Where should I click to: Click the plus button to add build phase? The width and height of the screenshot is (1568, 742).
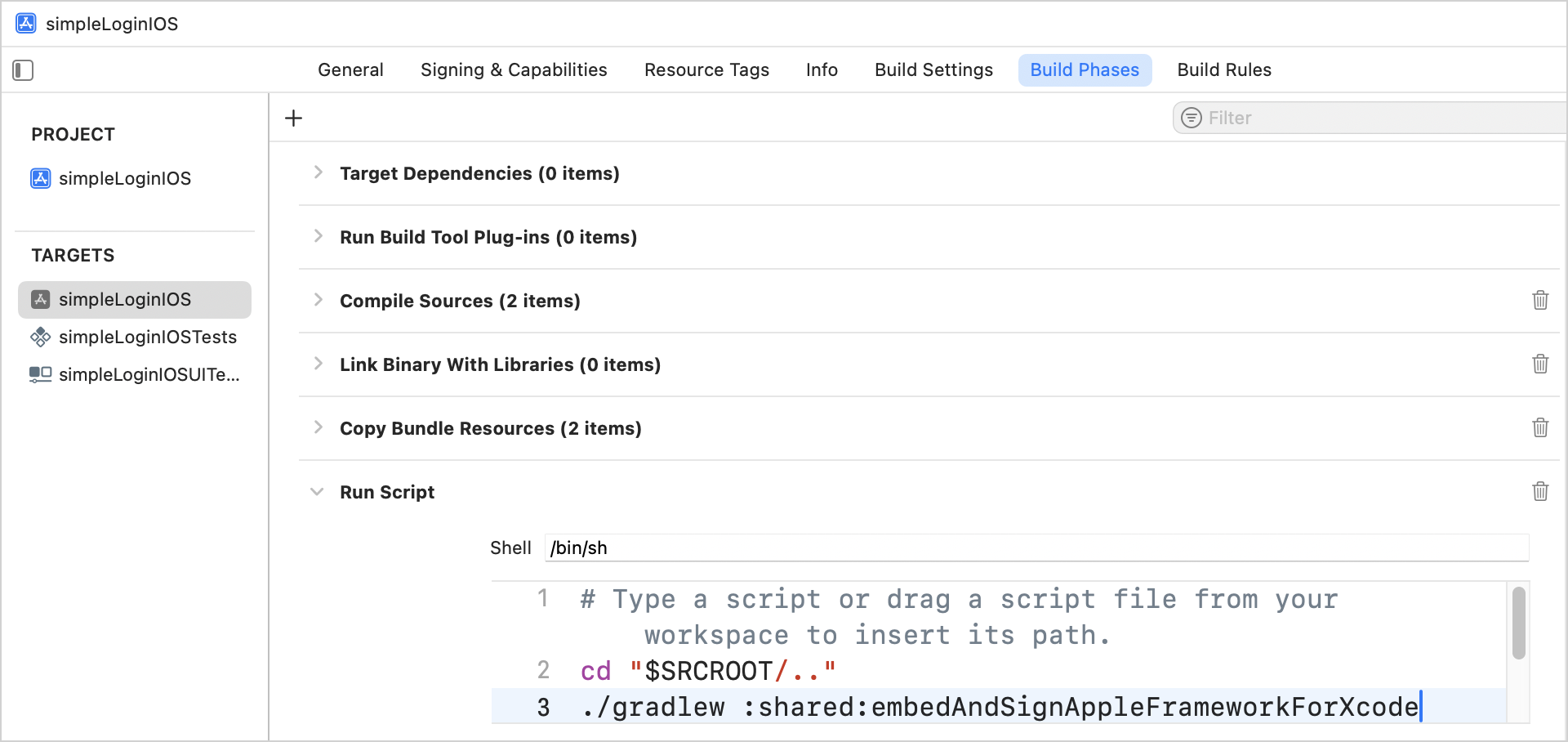coord(293,118)
